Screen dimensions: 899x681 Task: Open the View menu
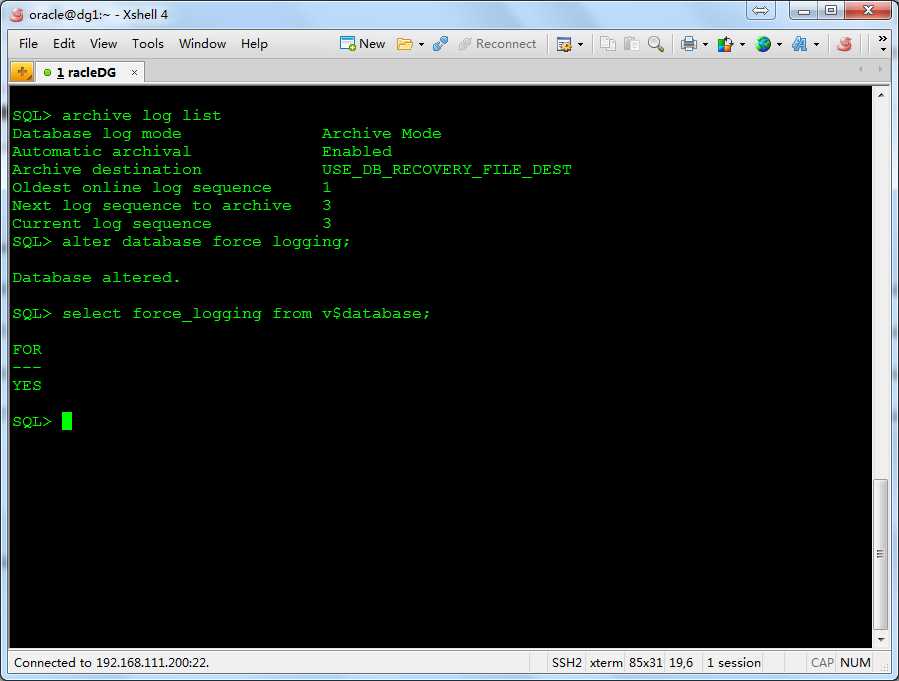[103, 44]
